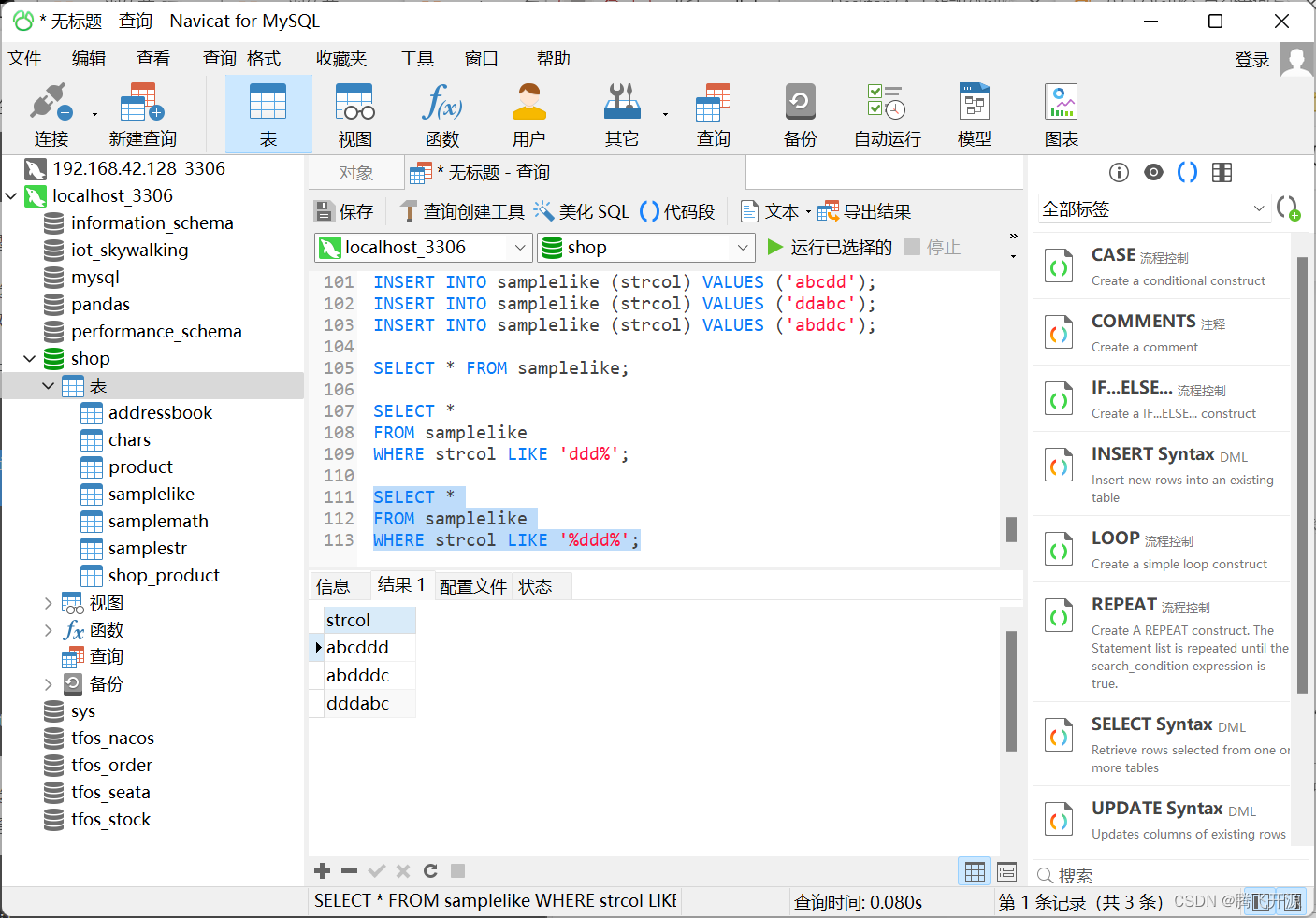Viewport: 1316px width, 918px height.
Task: Open the Query (查询) toolbar icon
Action: point(714,114)
